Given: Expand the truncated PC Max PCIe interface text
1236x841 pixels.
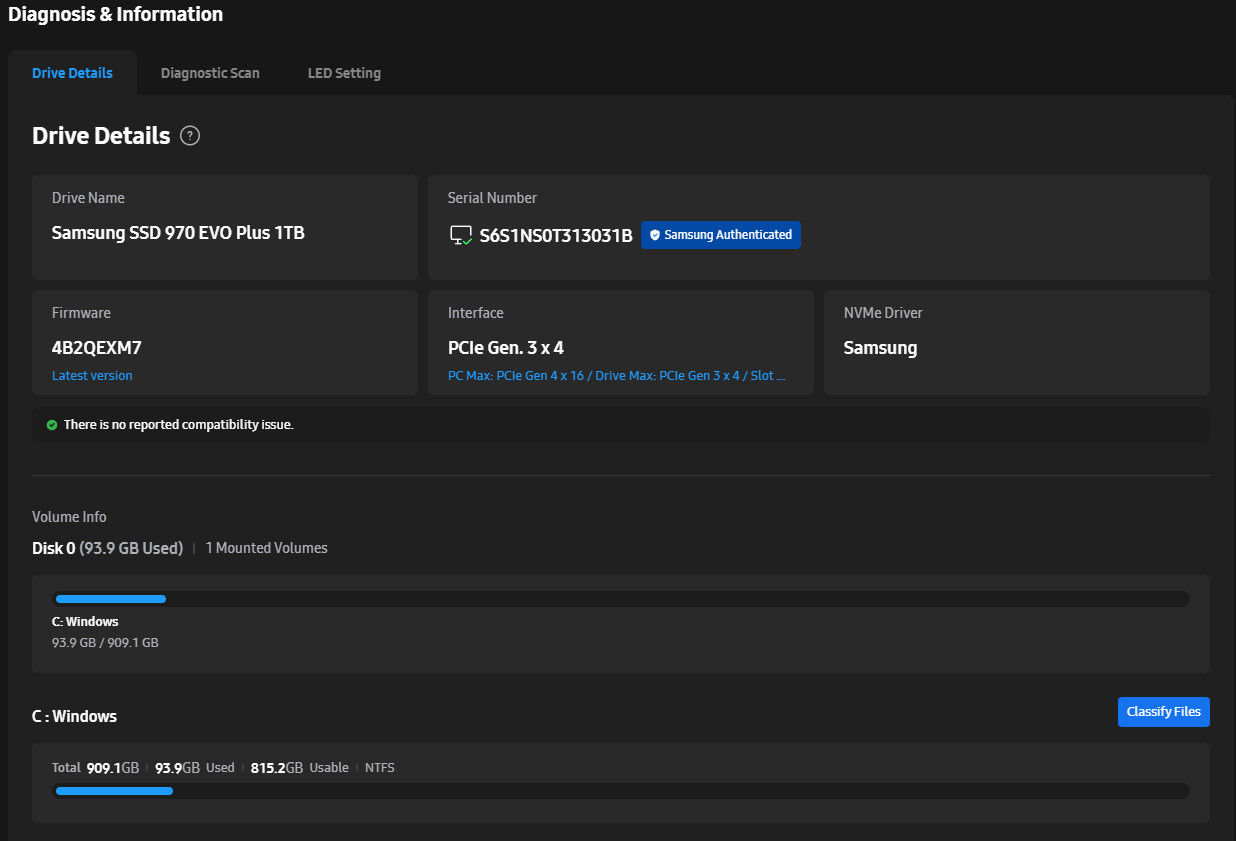Looking at the screenshot, I should coord(617,376).
